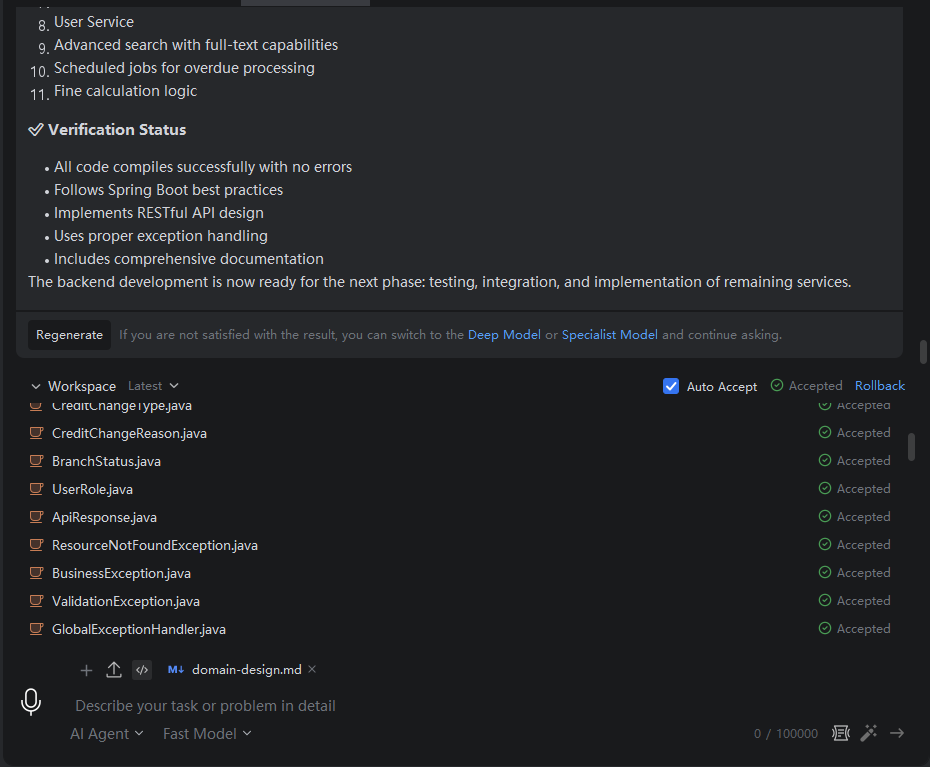Click the upload file icon

(114, 670)
